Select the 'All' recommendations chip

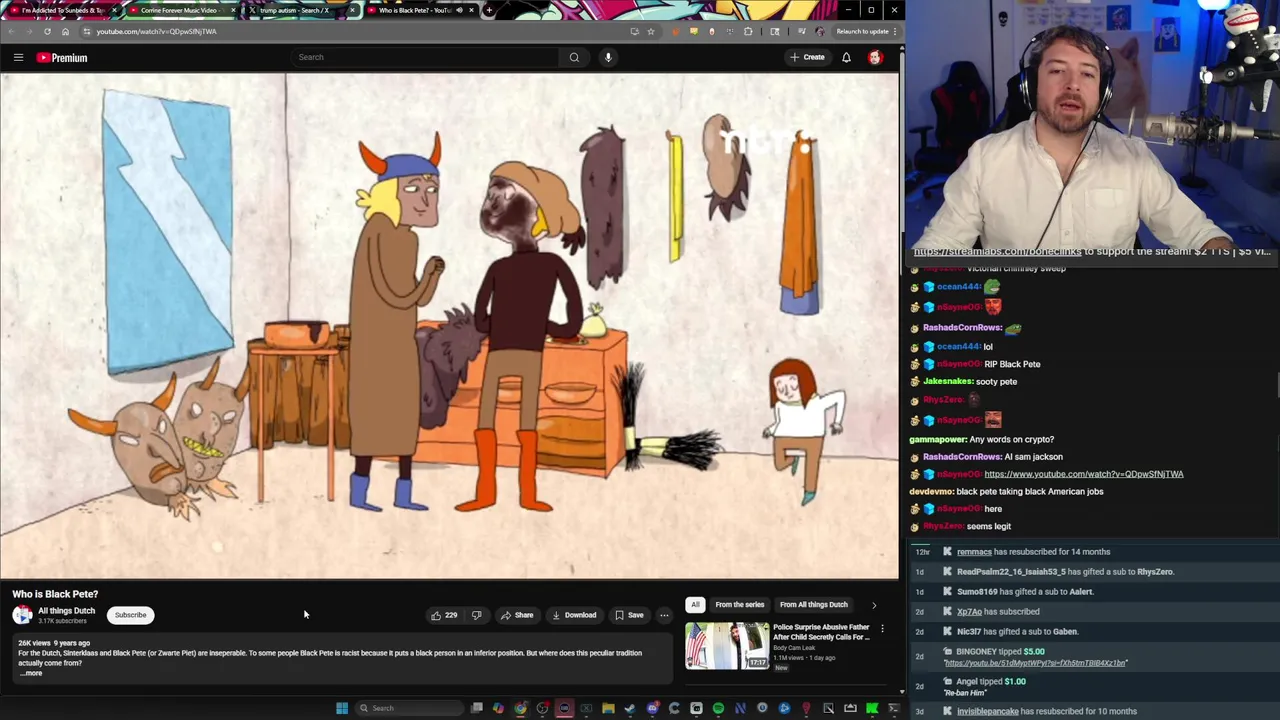(x=695, y=604)
